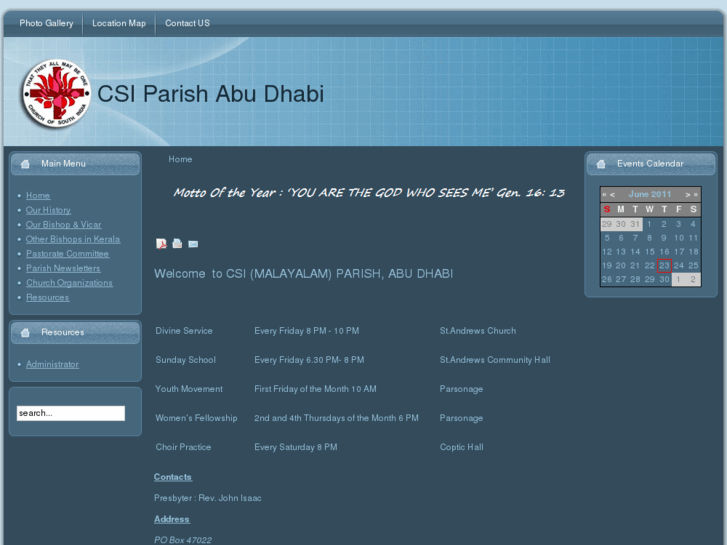This screenshot has height=545, width=727.
Task: Click the Home link in Main Menu
Action: 38,196
